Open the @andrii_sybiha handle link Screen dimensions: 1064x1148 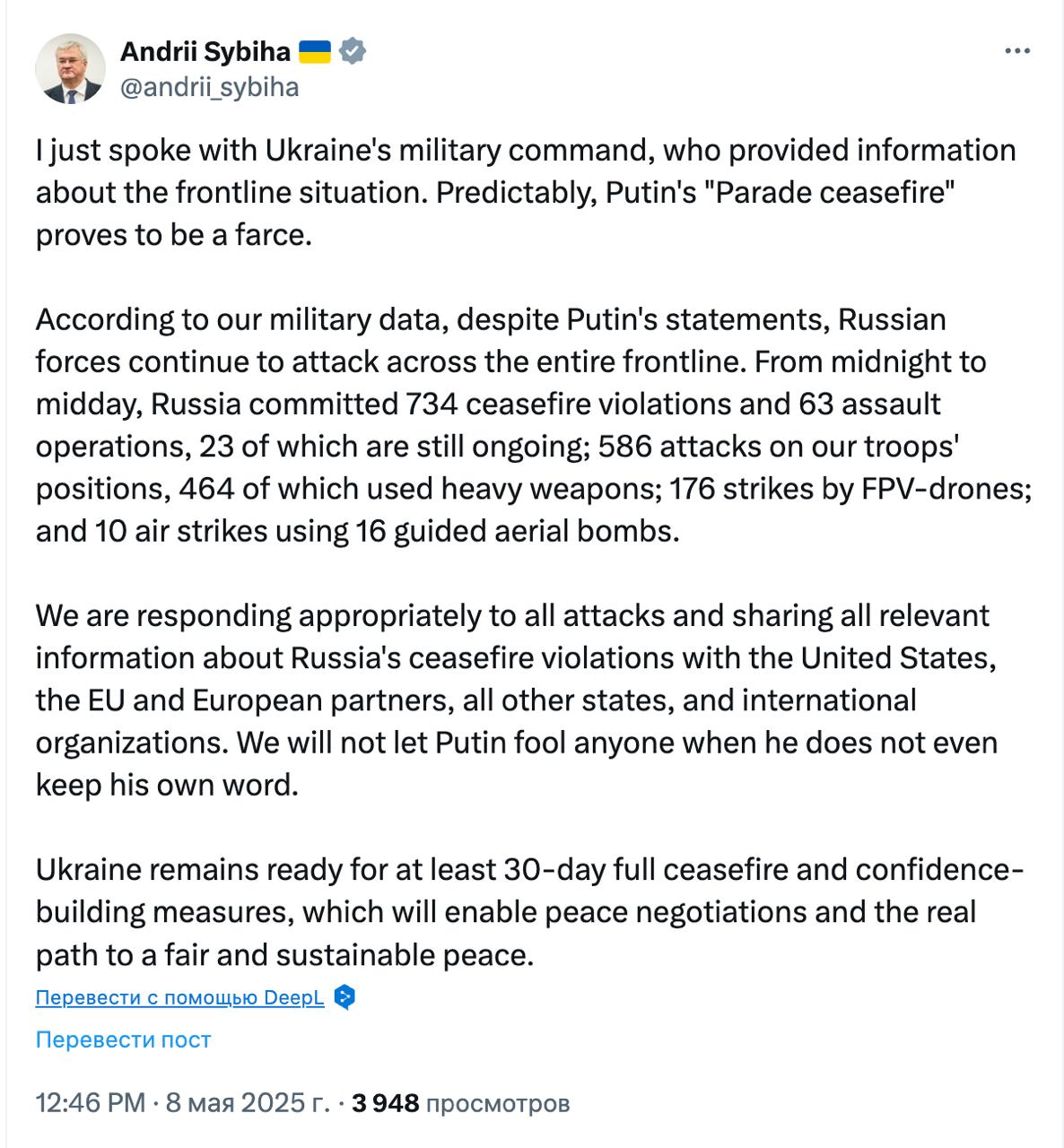tap(209, 87)
